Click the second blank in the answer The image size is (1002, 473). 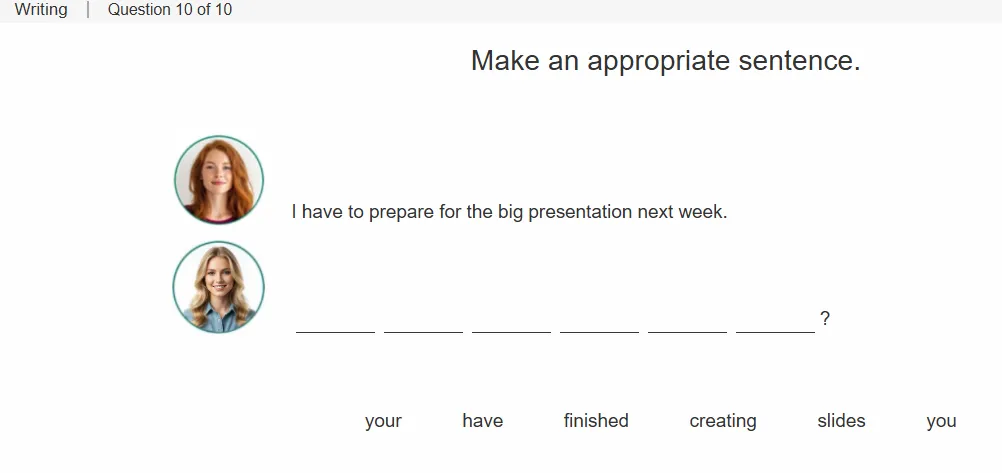(424, 322)
